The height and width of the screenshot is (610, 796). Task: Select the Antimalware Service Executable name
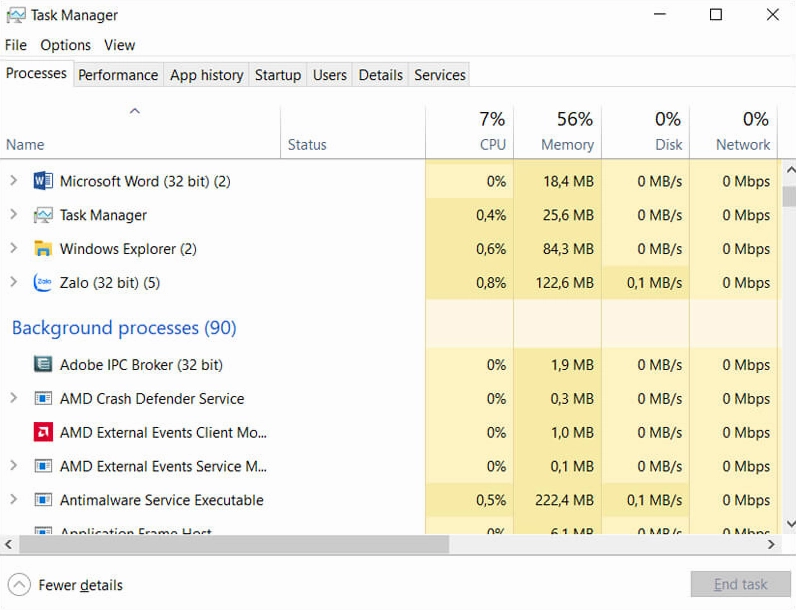[161, 500]
